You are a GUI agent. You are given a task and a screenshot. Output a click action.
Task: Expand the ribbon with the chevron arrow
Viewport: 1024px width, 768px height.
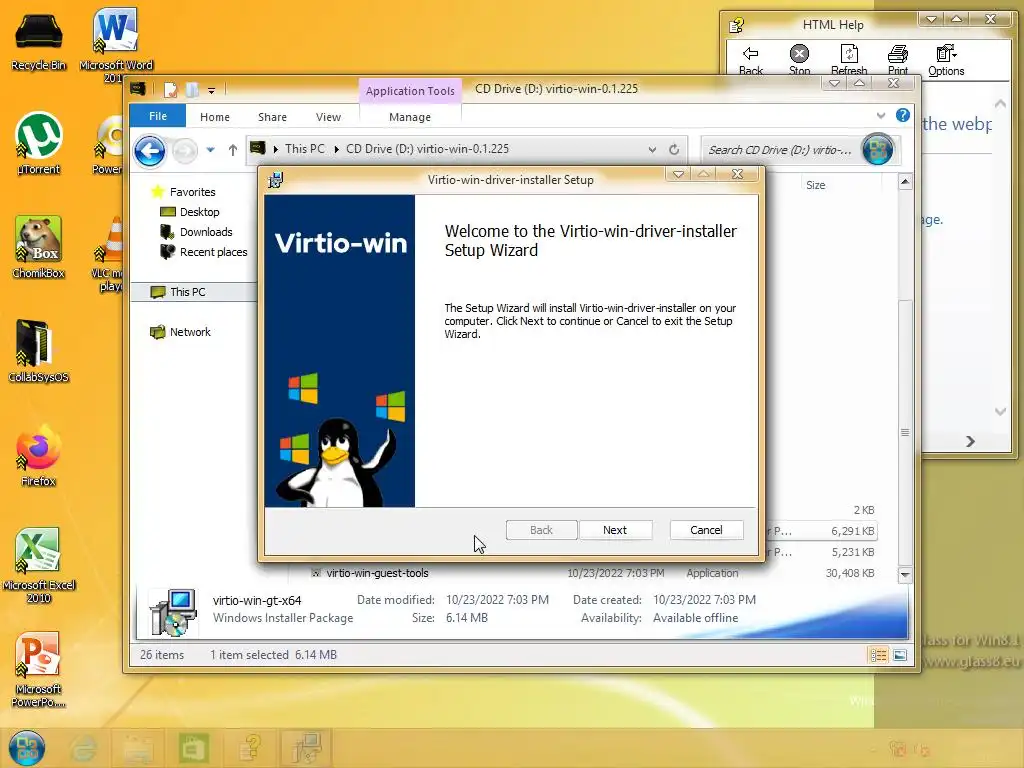(880, 116)
